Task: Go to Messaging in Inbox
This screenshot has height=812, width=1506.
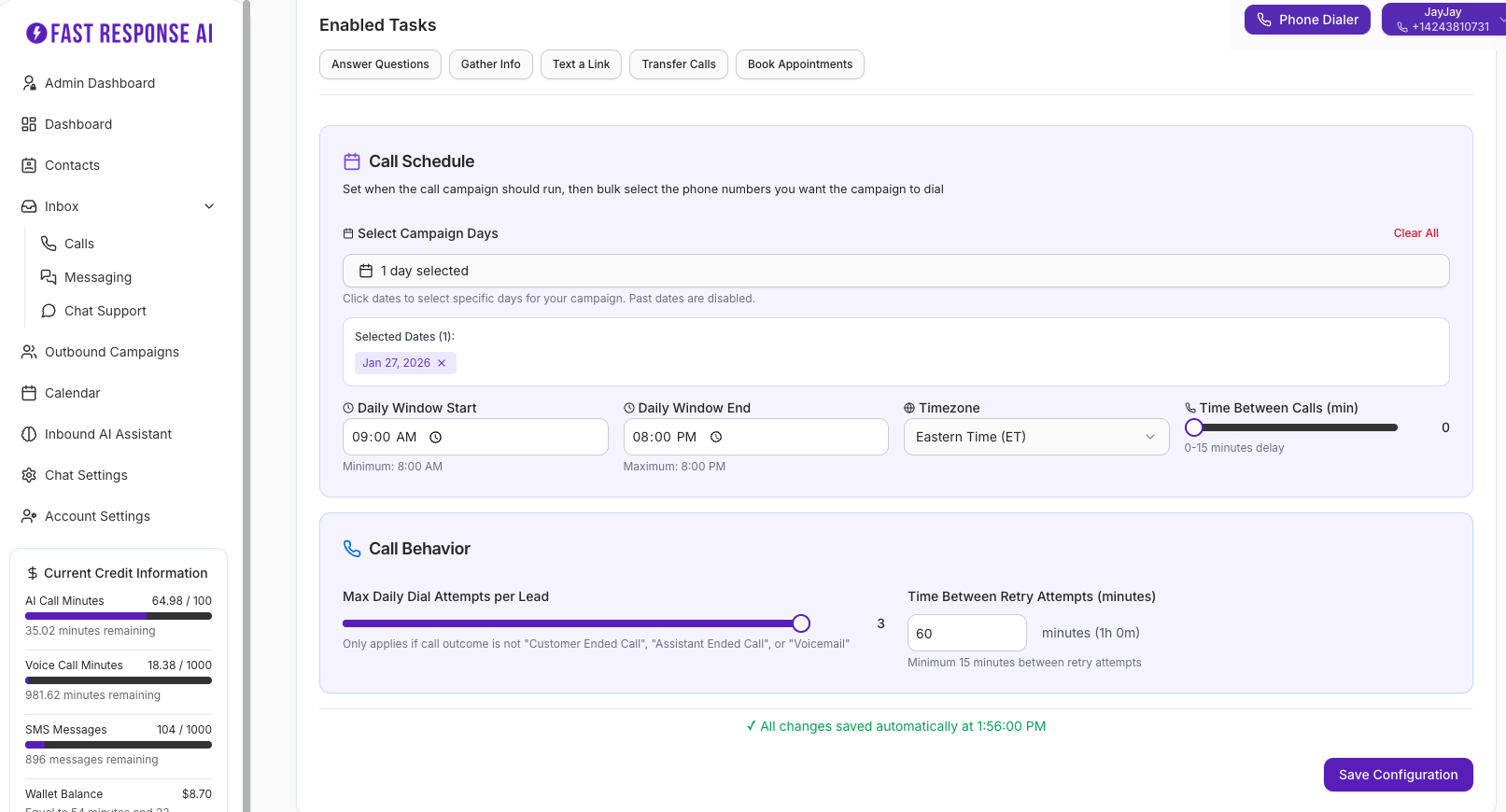Action: (98, 277)
